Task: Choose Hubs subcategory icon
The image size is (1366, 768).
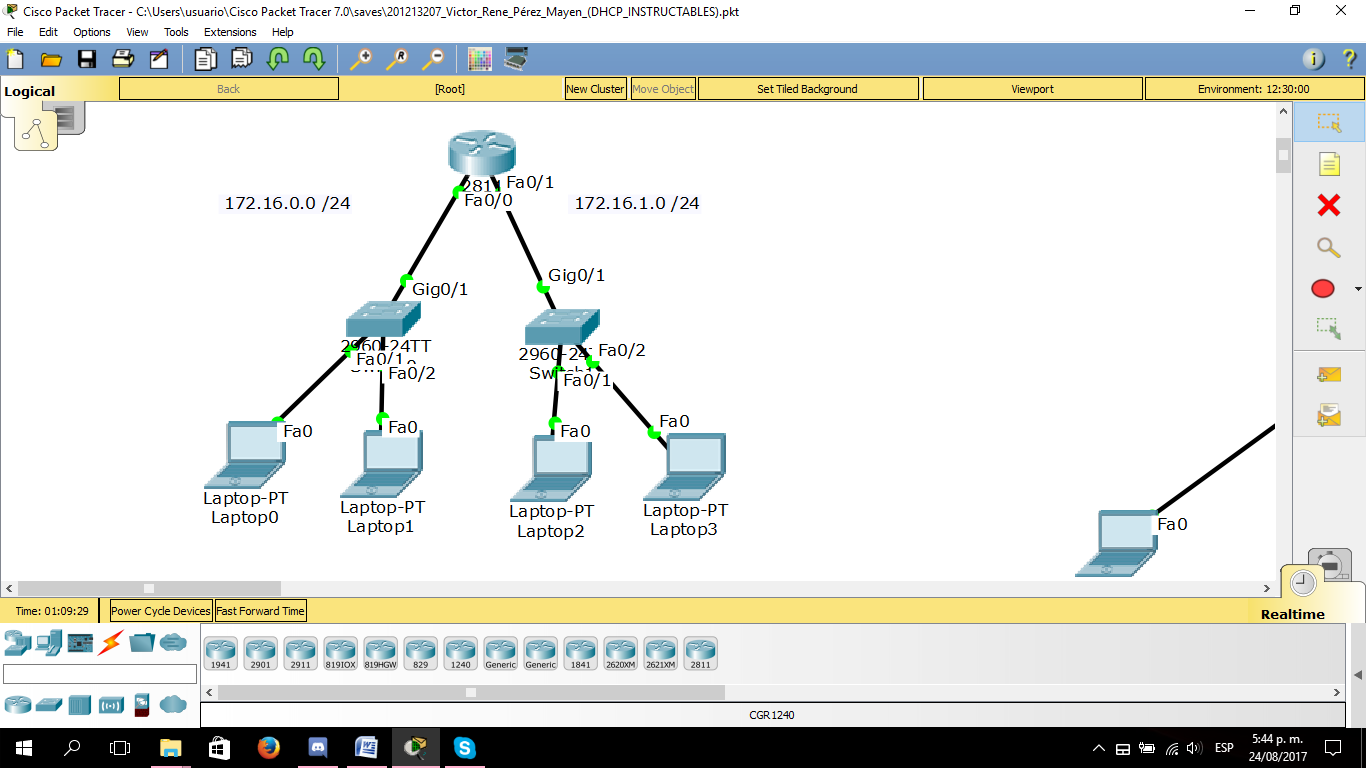Action: [80, 705]
